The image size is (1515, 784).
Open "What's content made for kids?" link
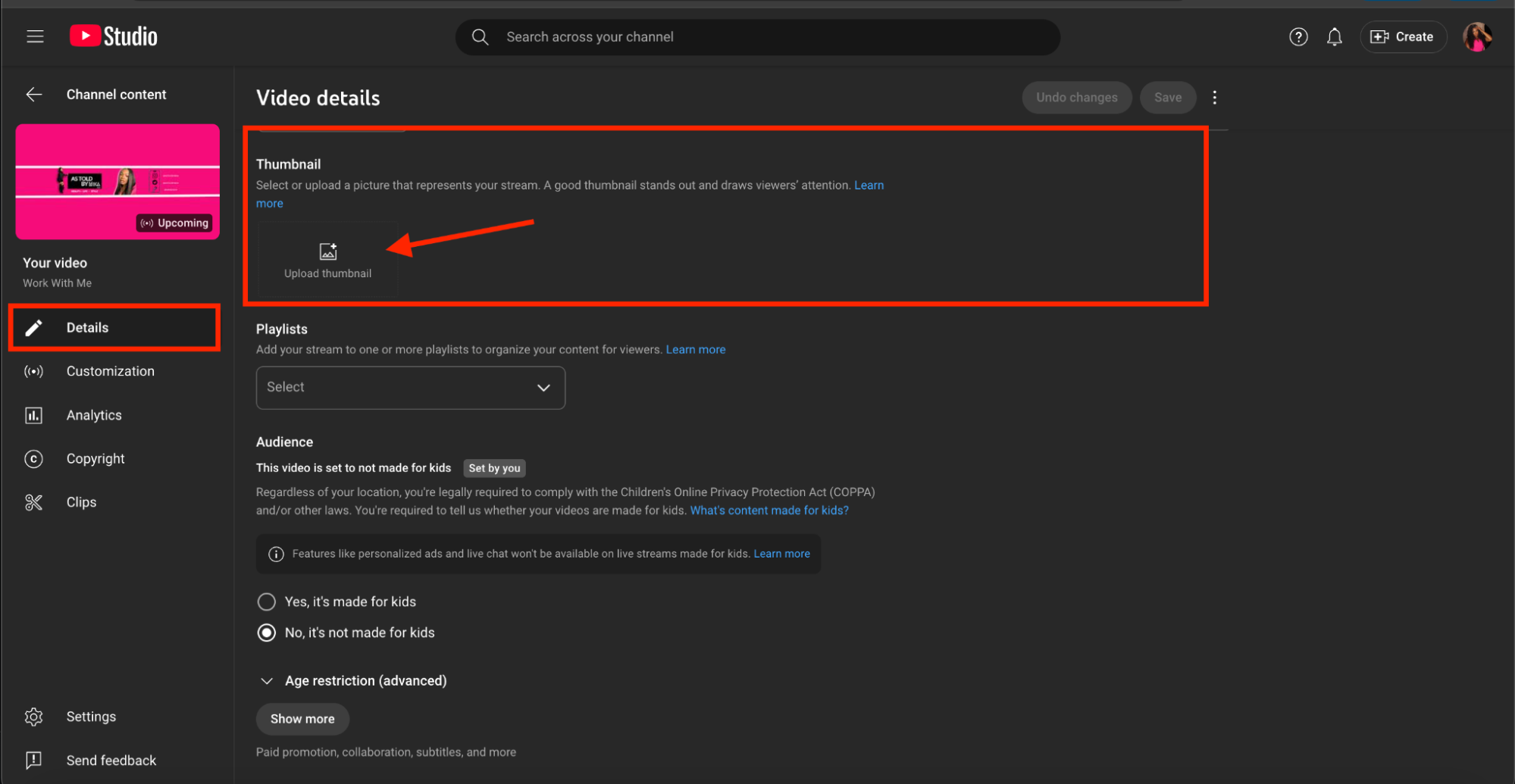(x=768, y=511)
